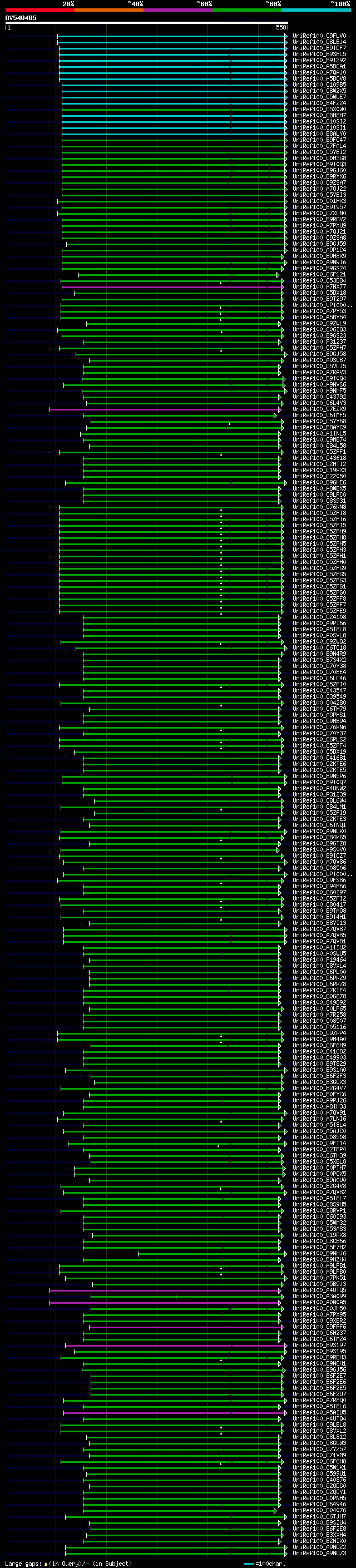Select the UniRef100_P05116 label
Screen dimensions: 356x1568
point(319,1027)
